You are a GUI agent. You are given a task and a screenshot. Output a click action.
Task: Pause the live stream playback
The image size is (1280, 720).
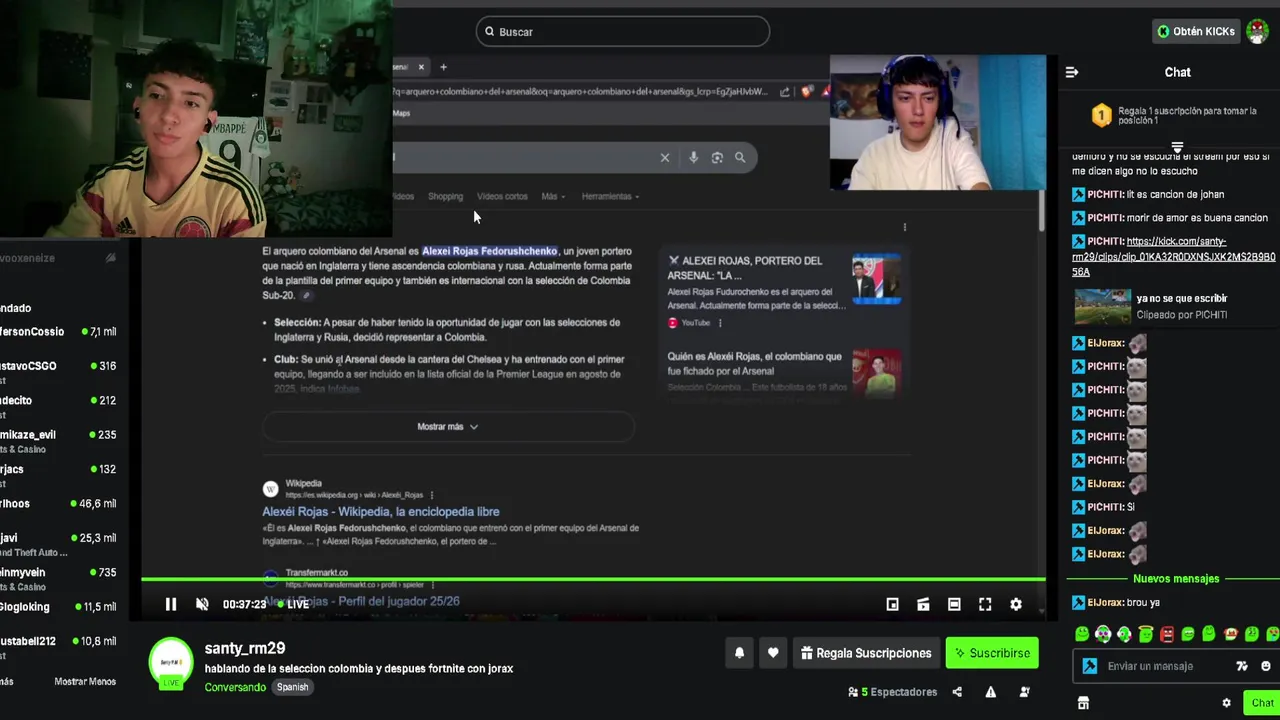(171, 604)
